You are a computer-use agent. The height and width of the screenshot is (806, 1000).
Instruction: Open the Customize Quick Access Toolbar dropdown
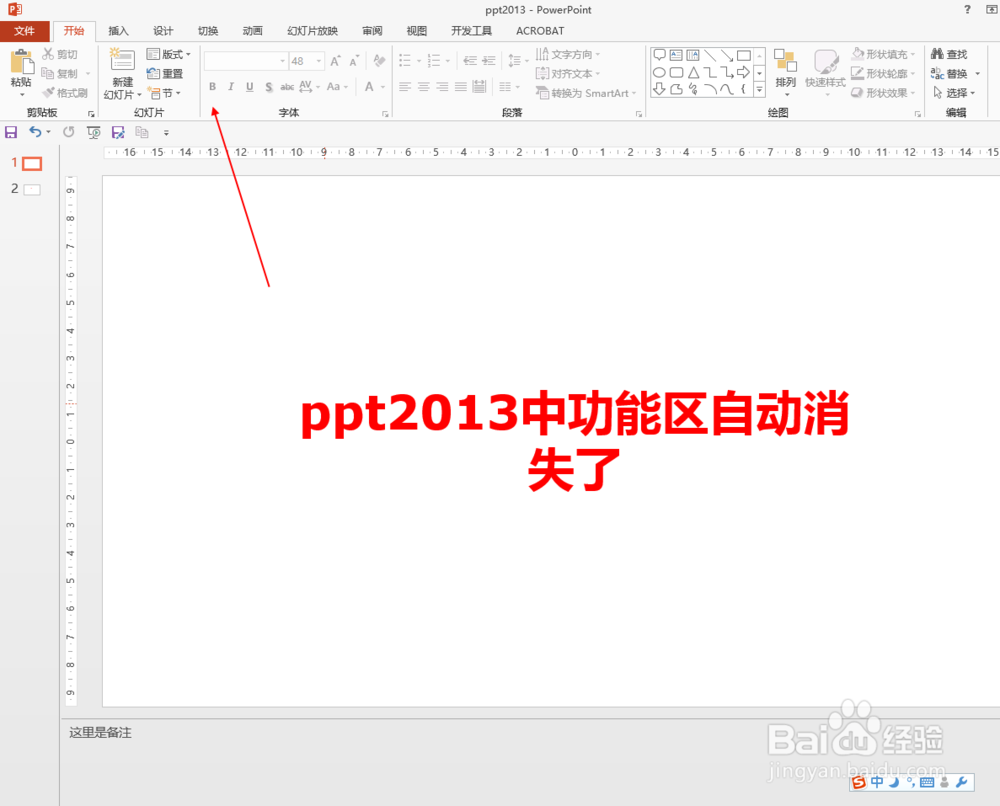[x=166, y=133]
